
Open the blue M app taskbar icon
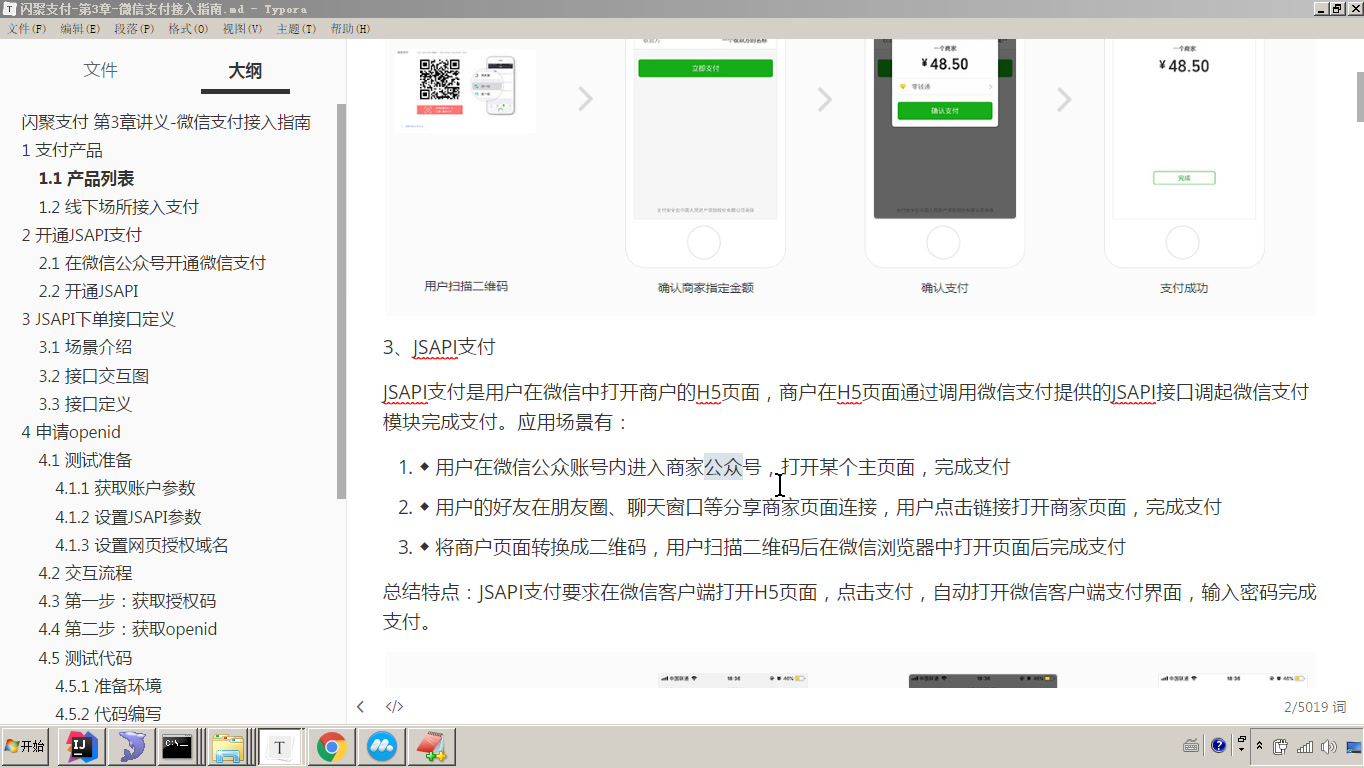point(381,747)
